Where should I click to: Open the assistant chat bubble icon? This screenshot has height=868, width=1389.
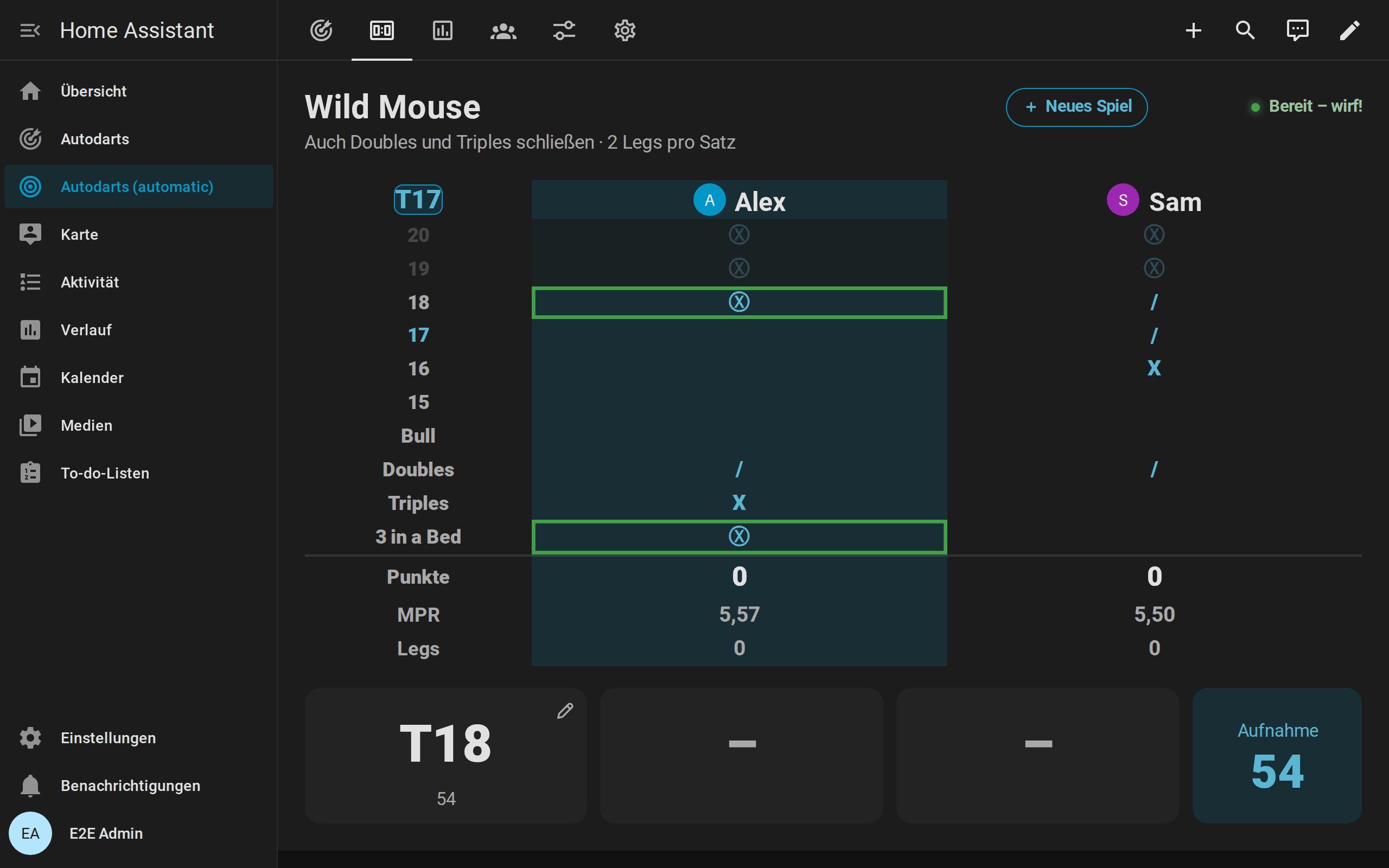1298,30
